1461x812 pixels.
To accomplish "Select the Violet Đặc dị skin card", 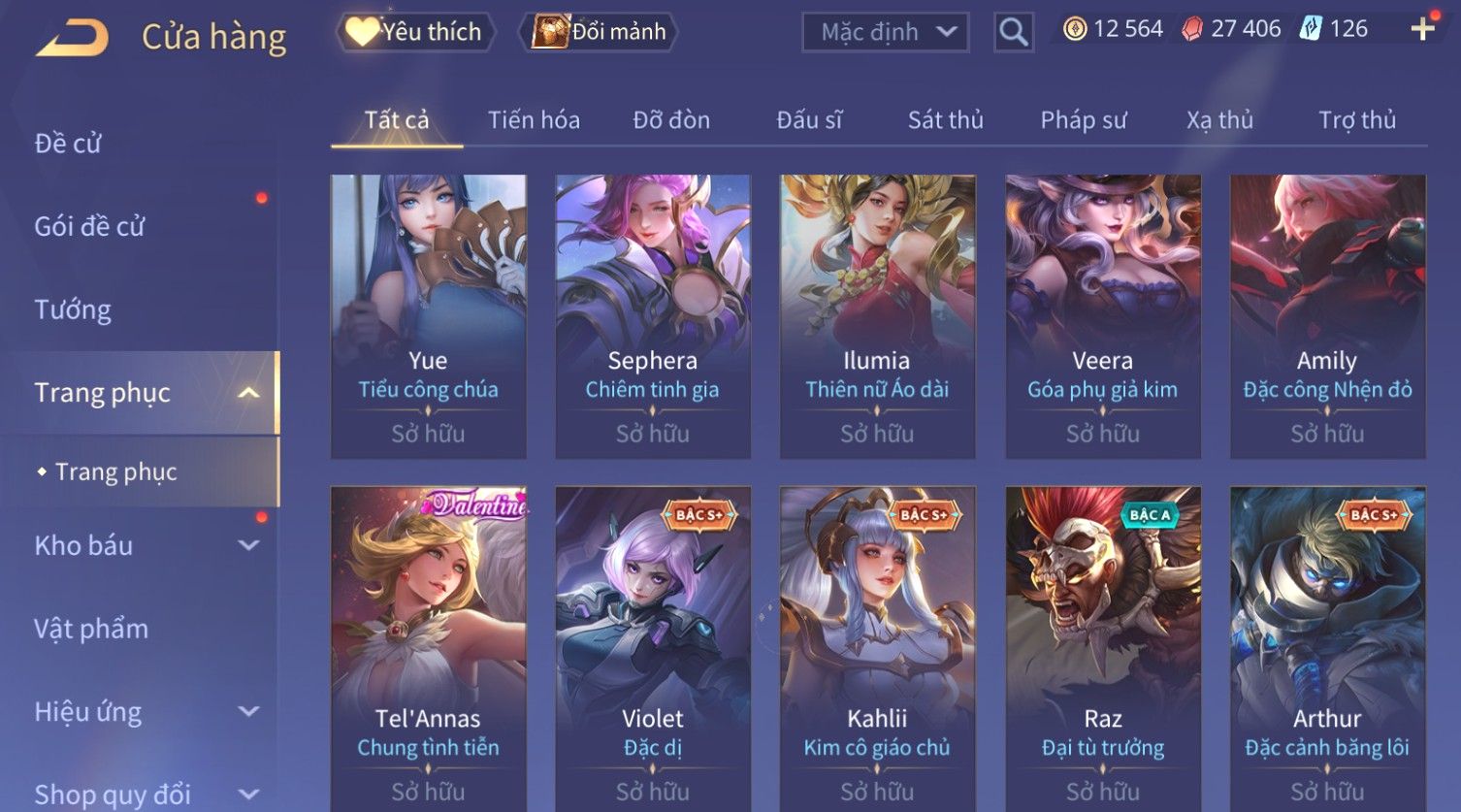I will tap(653, 648).
